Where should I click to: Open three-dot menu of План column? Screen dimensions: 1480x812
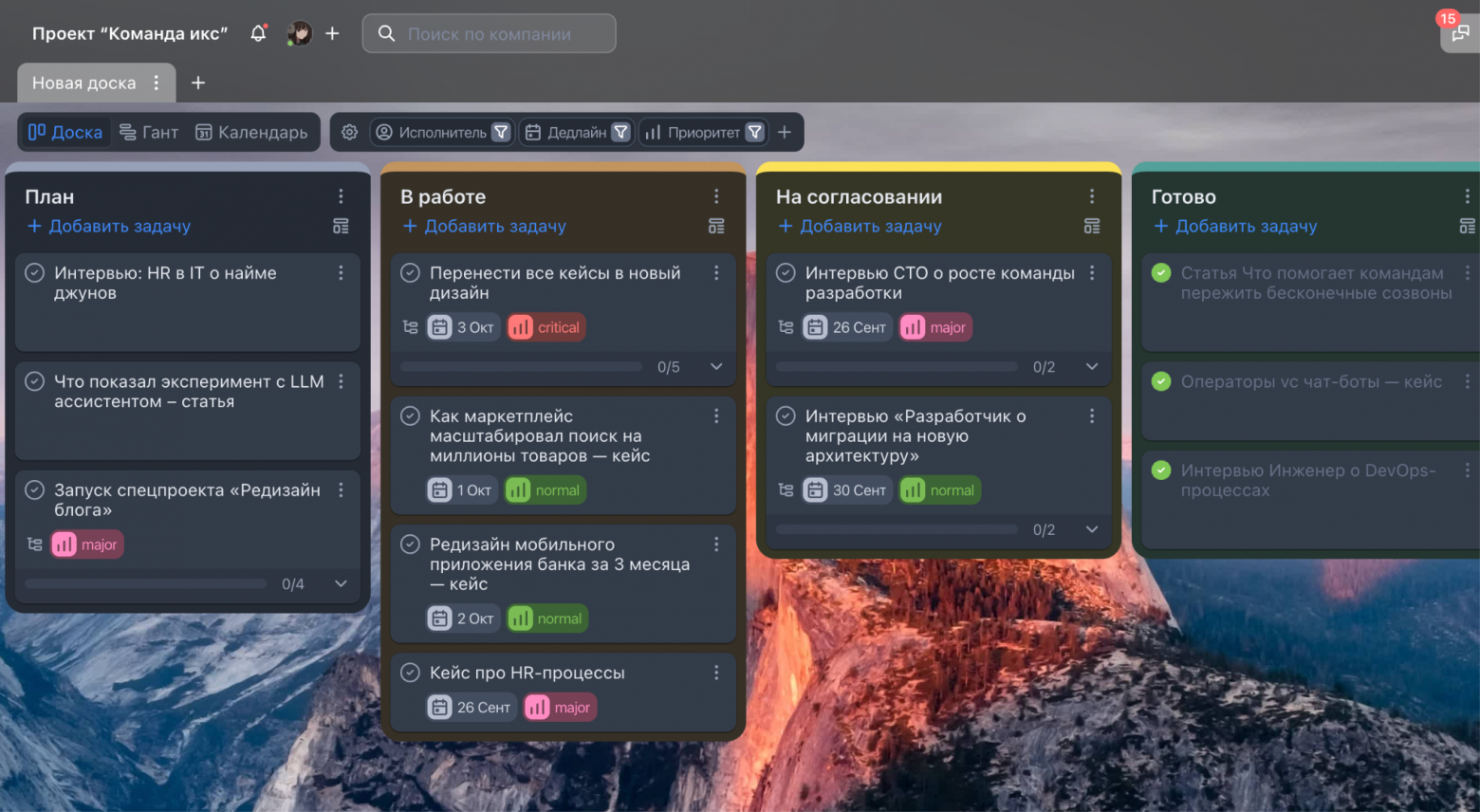(341, 196)
